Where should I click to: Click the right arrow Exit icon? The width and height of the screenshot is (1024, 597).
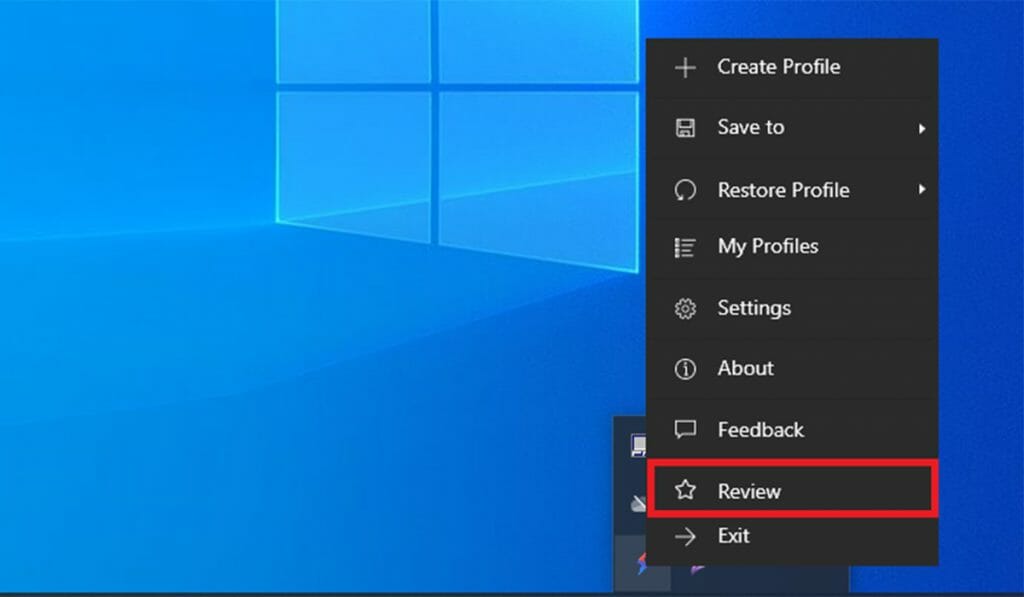(x=685, y=537)
